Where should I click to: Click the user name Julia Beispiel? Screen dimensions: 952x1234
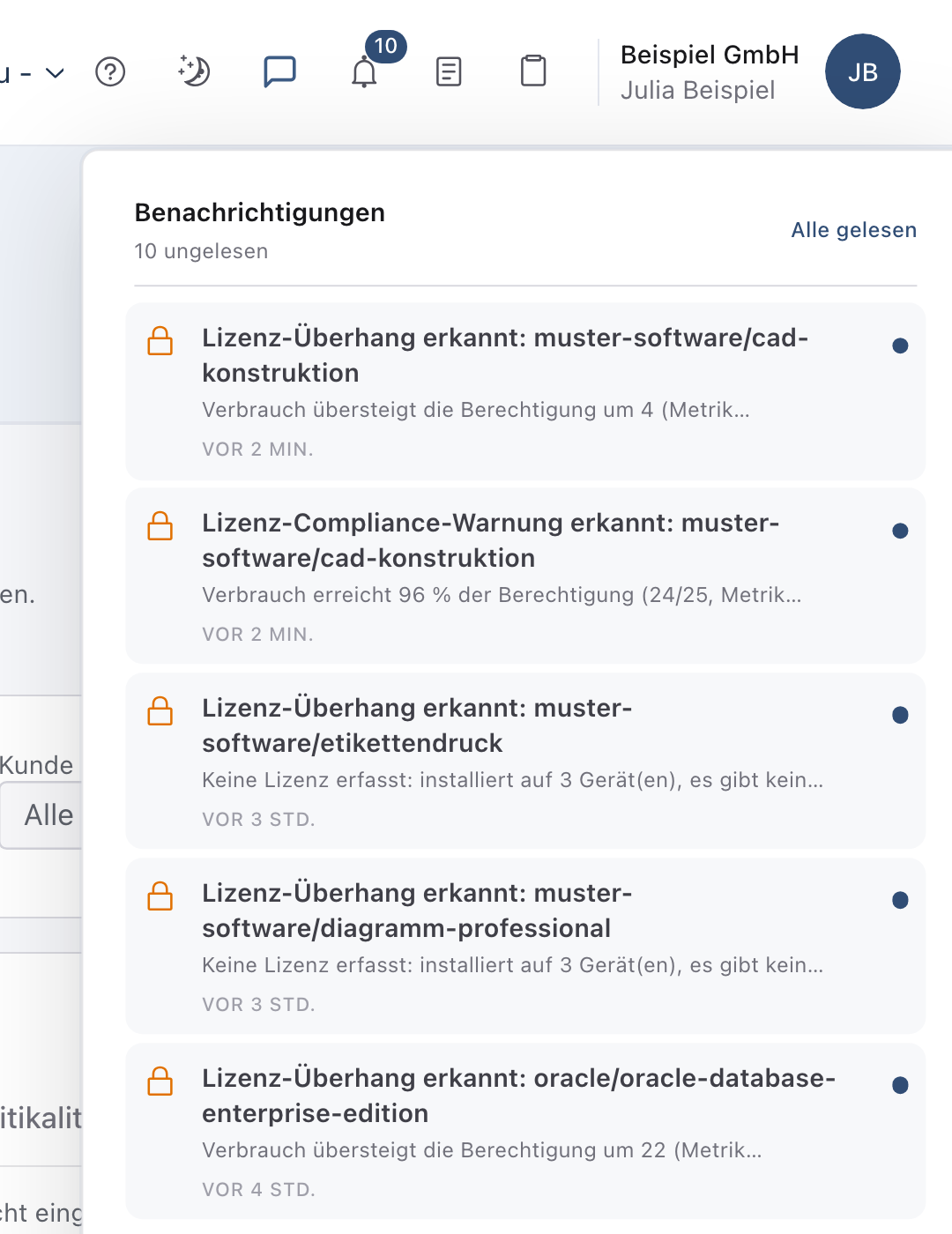(x=697, y=90)
